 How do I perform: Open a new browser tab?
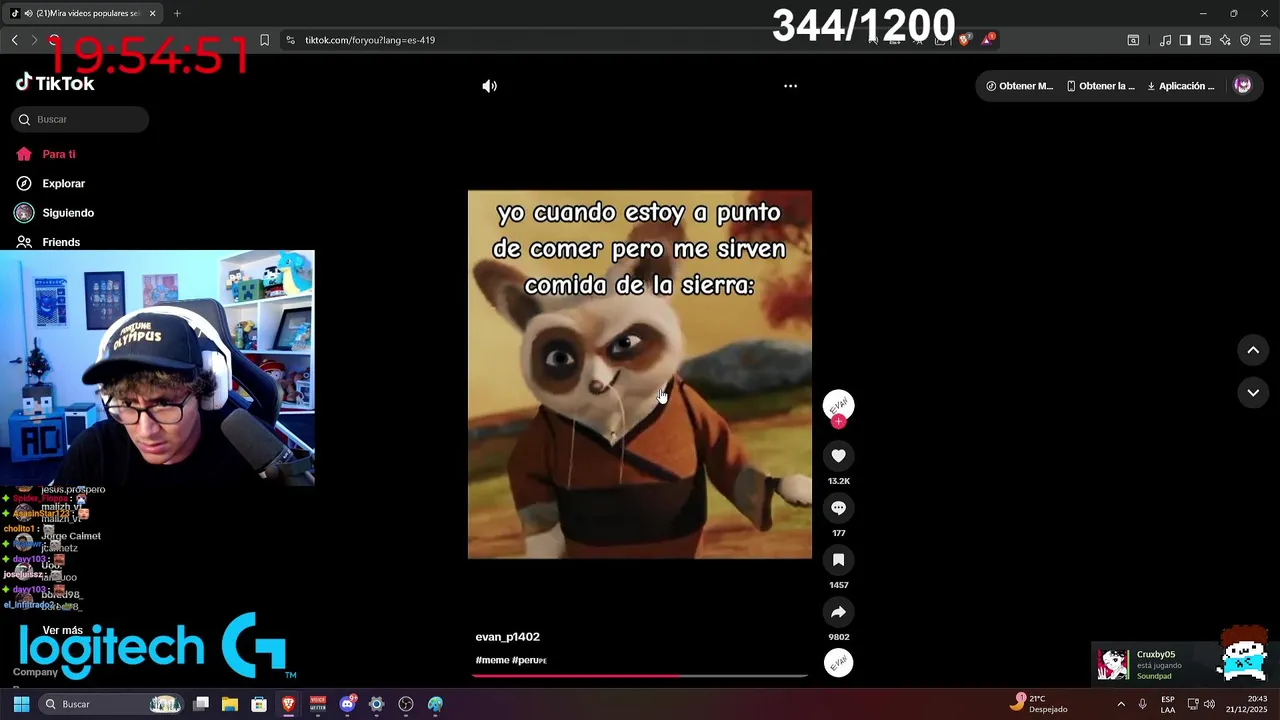pyautogui.click(x=177, y=13)
